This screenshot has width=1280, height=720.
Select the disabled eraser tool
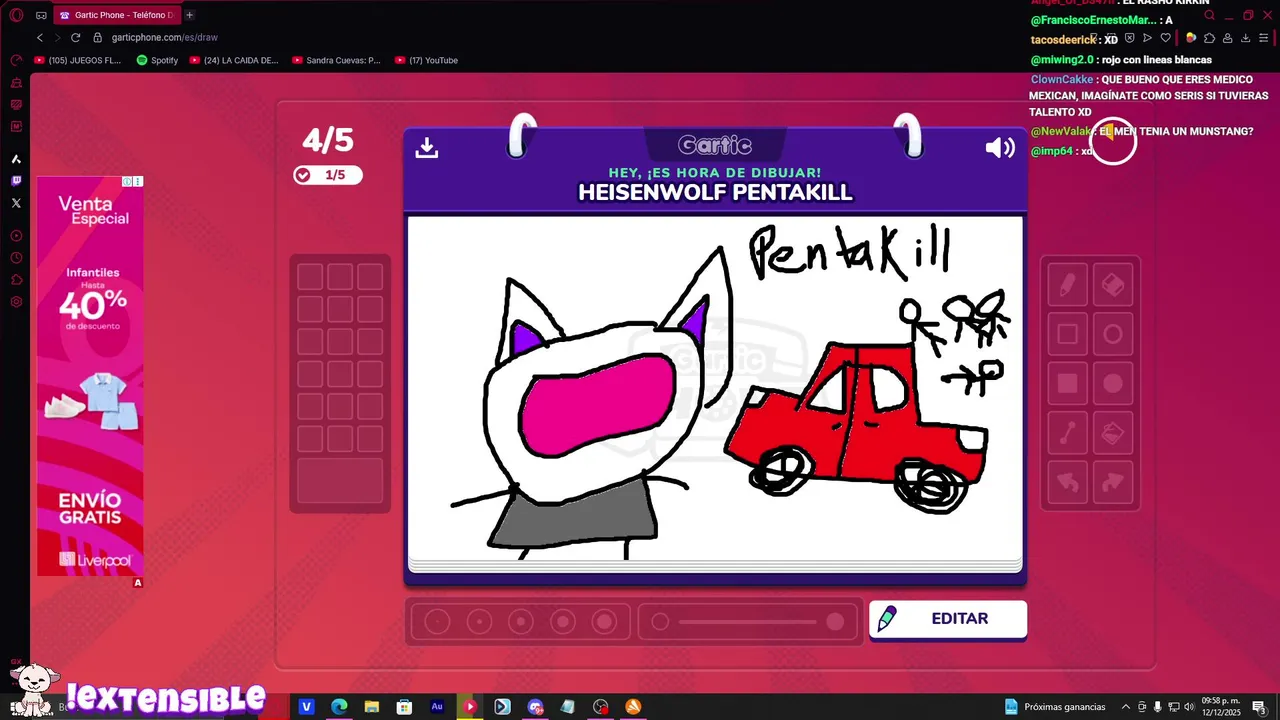coord(1113,286)
